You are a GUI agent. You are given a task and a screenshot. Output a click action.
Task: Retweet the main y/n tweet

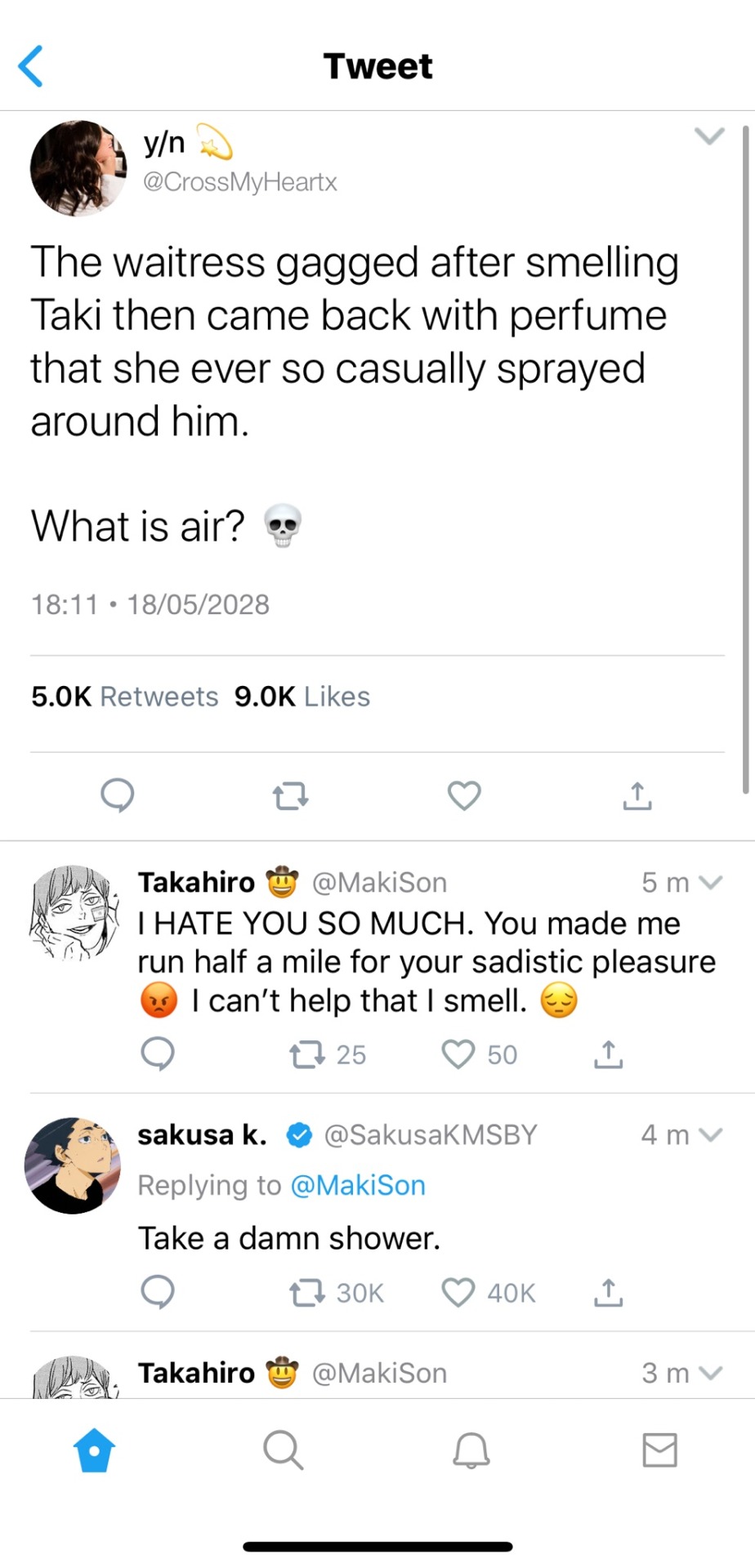[290, 795]
